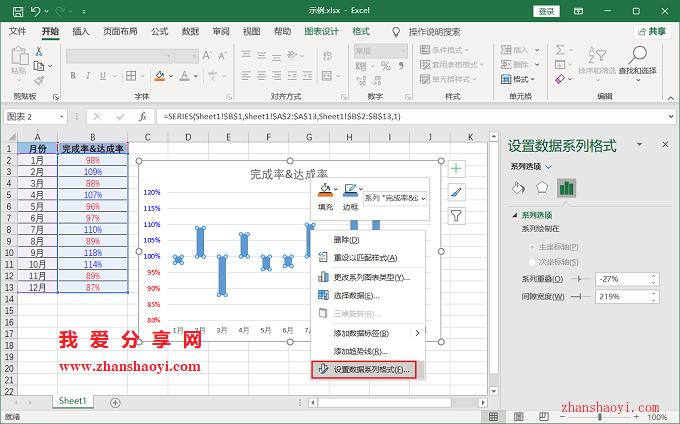Viewport: 680px width, 424px height.
Task: Open Effects pentagon tab in format pane
Action: [x=542, y=188]
